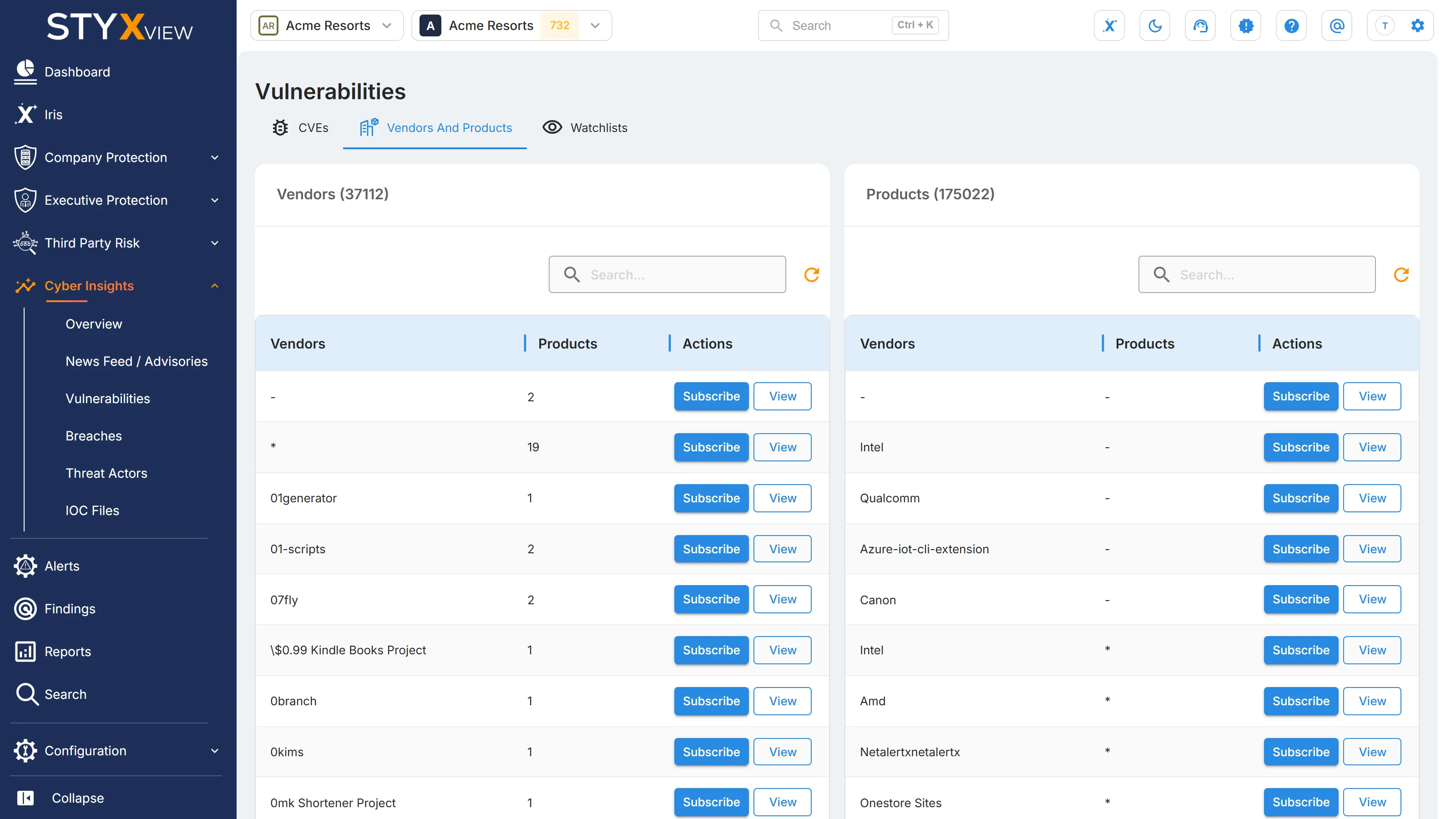
Task: Select Vendors And Products tab
Action: 435,128
